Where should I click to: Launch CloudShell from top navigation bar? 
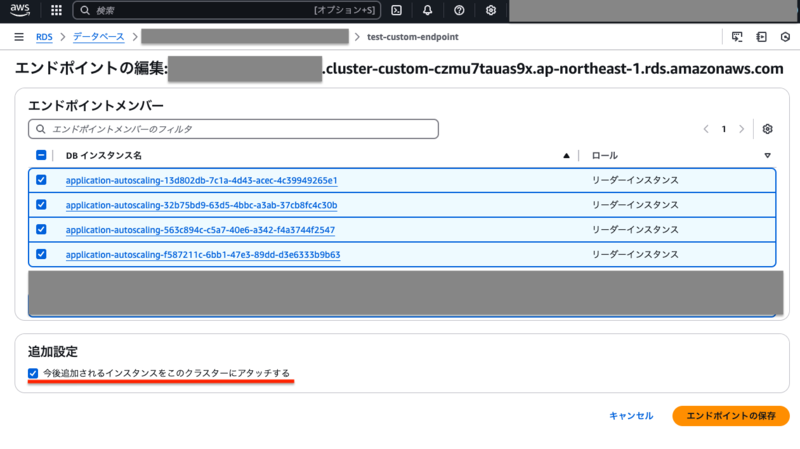(396, 10)
